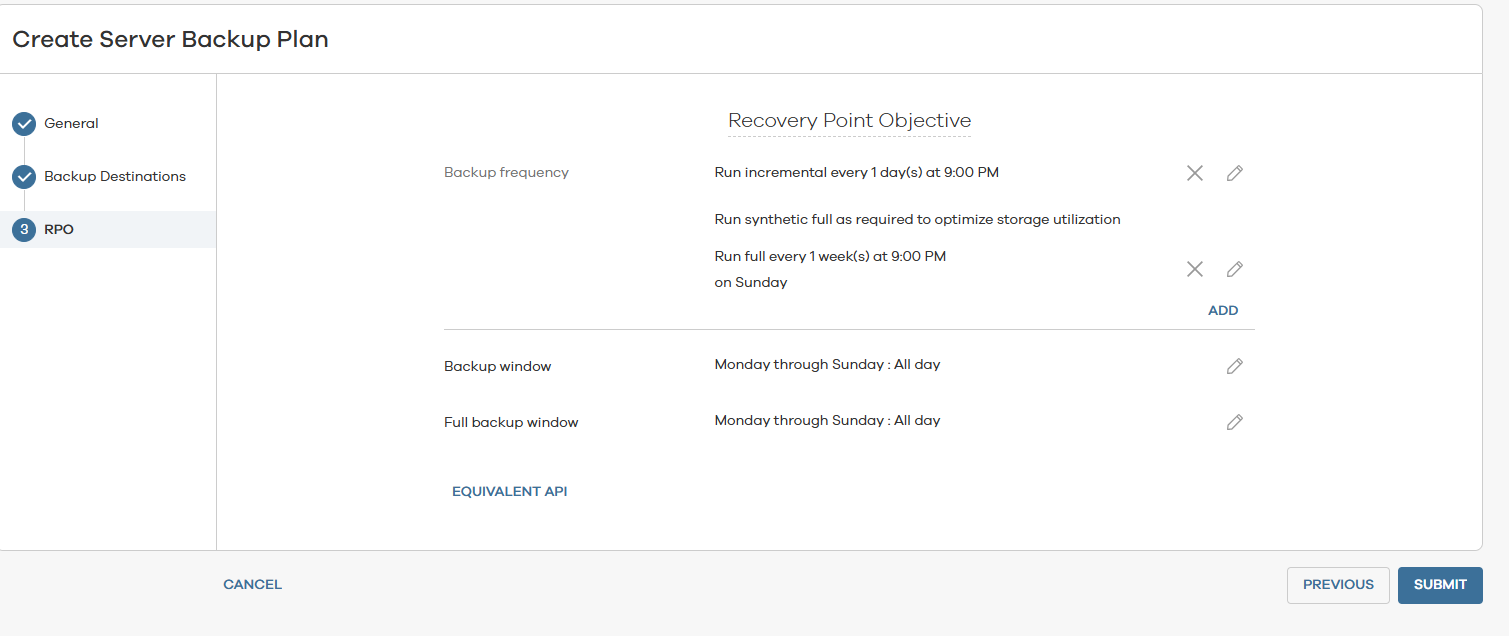Go back with the Previous button
The image size is (1509, 636).
[1338, 585]
